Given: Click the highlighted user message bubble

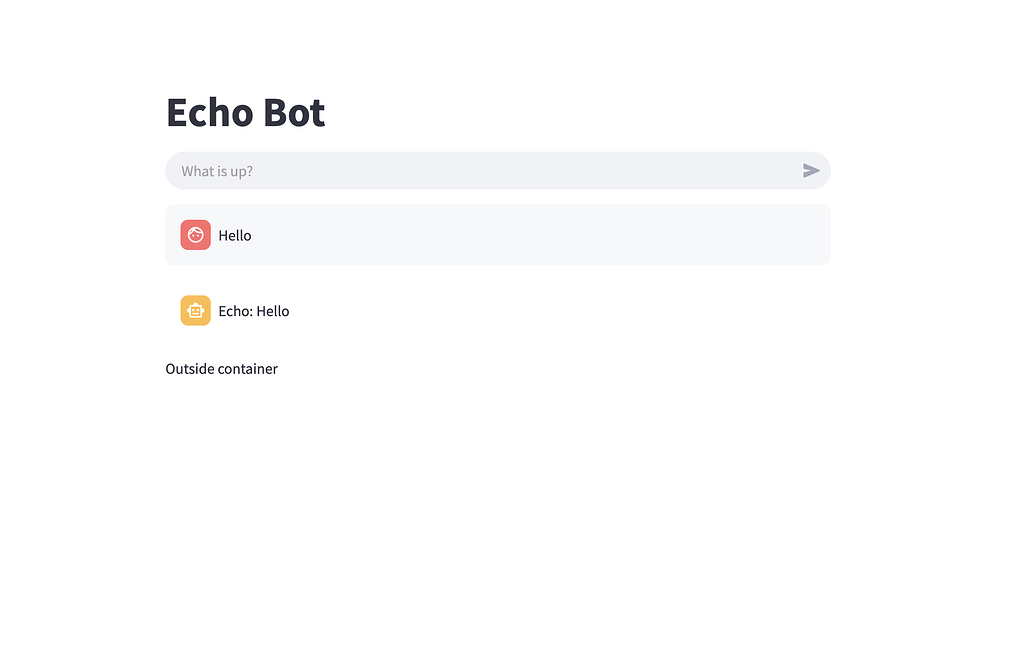Looking at the screenshot, I should [497, 235].
